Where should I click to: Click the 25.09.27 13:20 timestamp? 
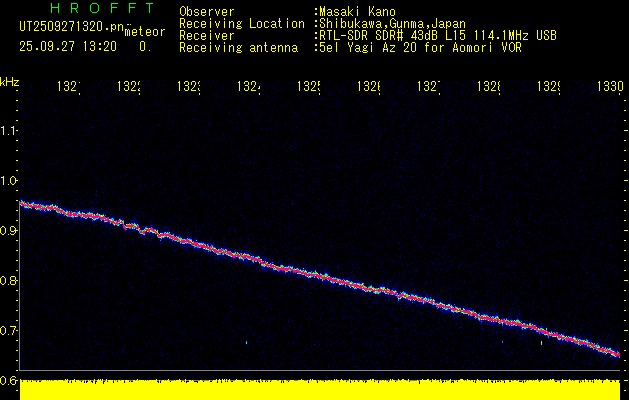[x=68, y=46]
